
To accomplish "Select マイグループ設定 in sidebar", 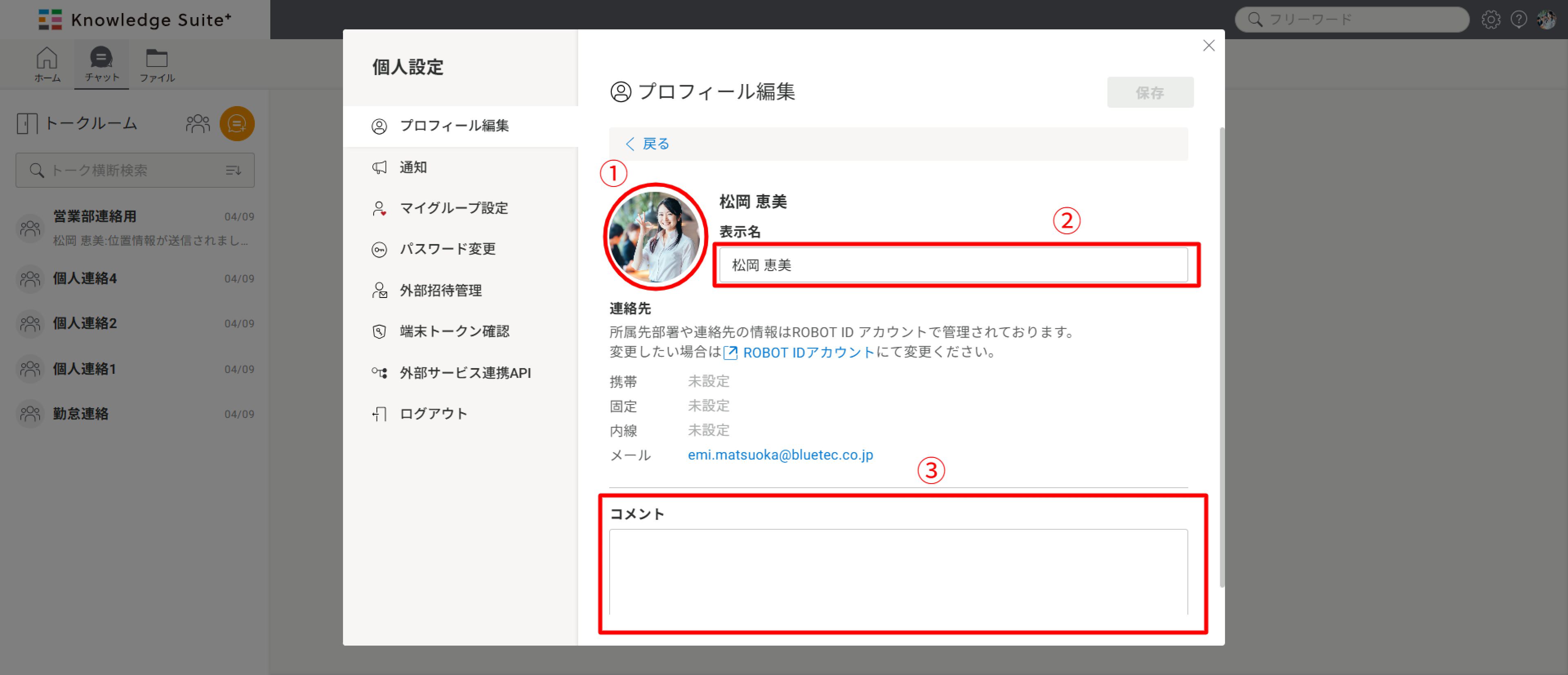I will click(x=454, y=208).
